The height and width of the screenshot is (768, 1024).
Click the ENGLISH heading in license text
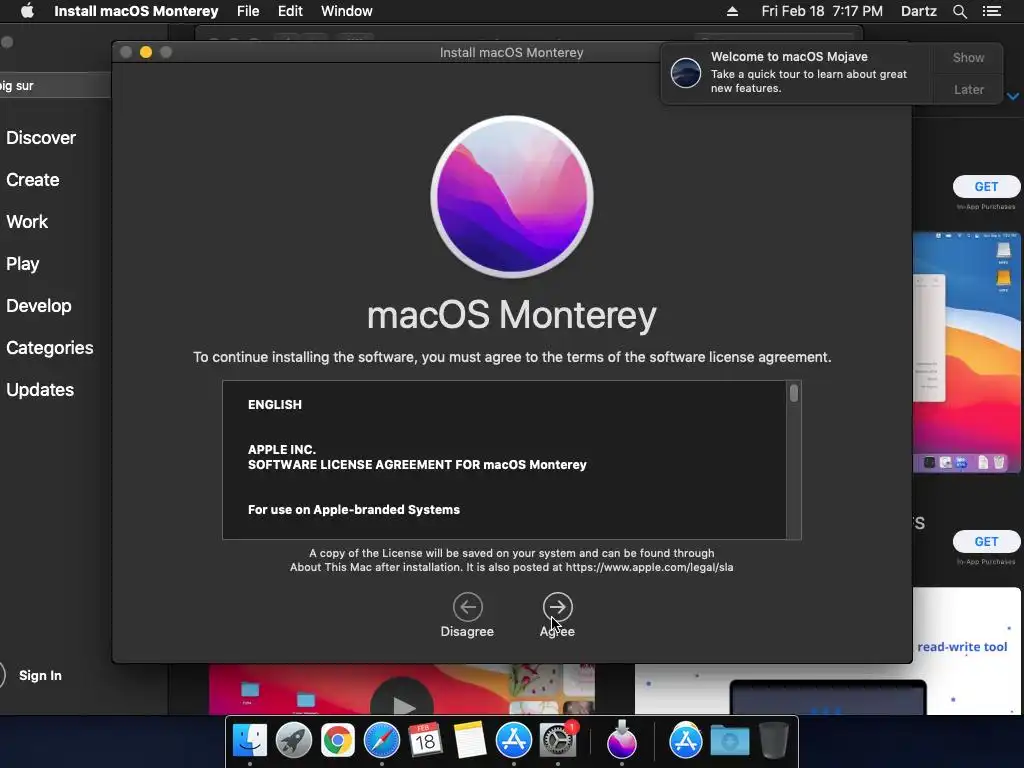[x=275, y=405]
